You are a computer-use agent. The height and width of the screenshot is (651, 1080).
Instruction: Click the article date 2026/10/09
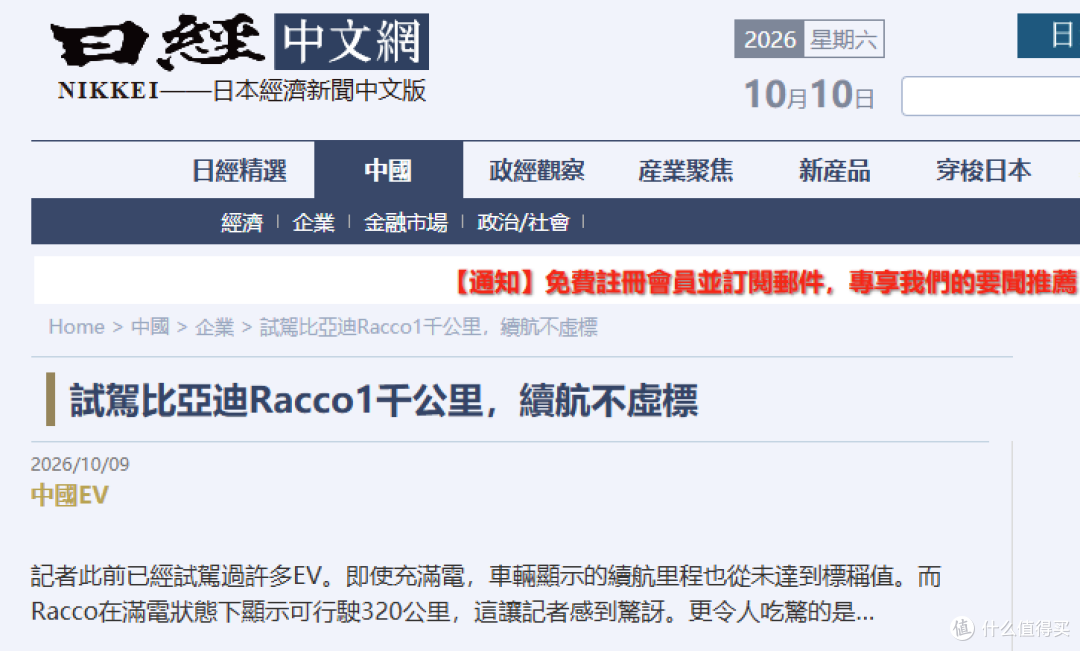pos(80,464)
